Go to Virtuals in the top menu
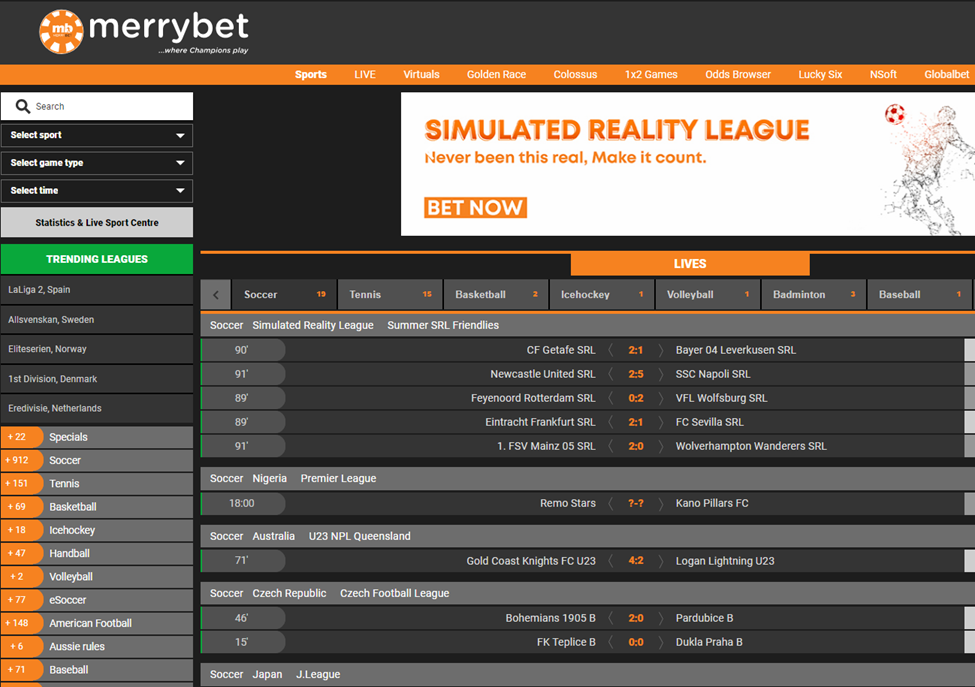This screenshot has height=687, width=975. (x=421, y=75)
